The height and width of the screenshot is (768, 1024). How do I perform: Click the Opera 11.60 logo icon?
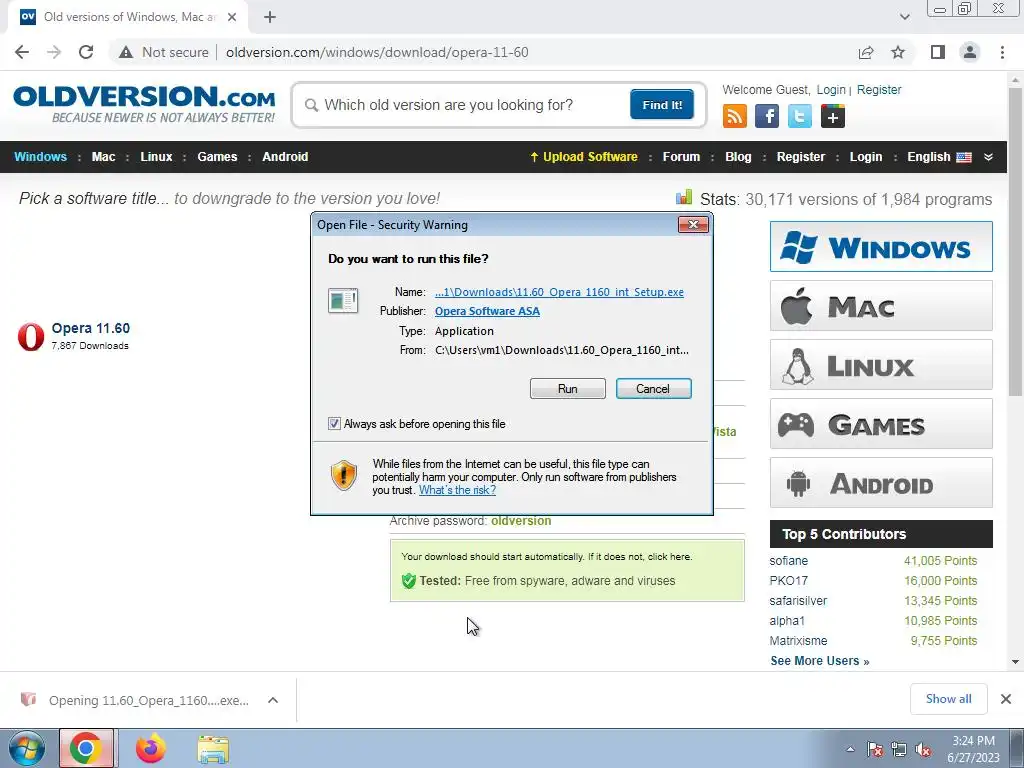click(31, 336)
